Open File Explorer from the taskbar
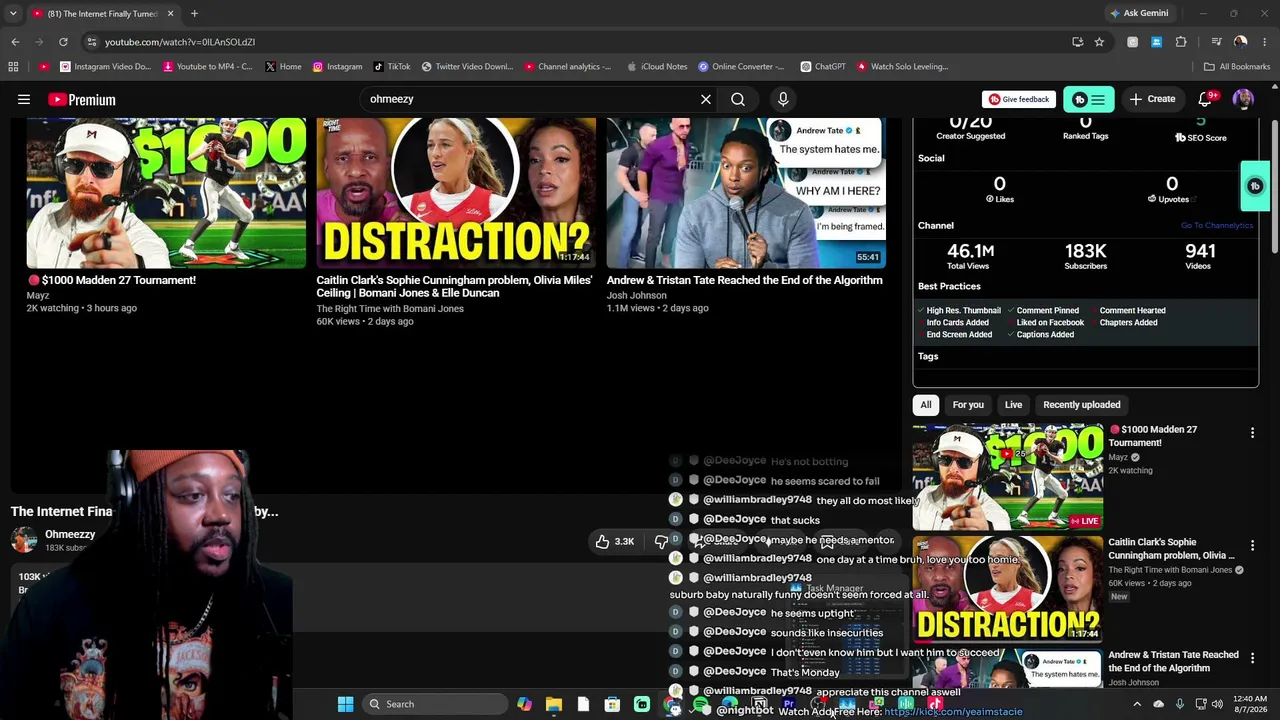1280x720 pixels. pyautogui.click(x=554, y=704)
